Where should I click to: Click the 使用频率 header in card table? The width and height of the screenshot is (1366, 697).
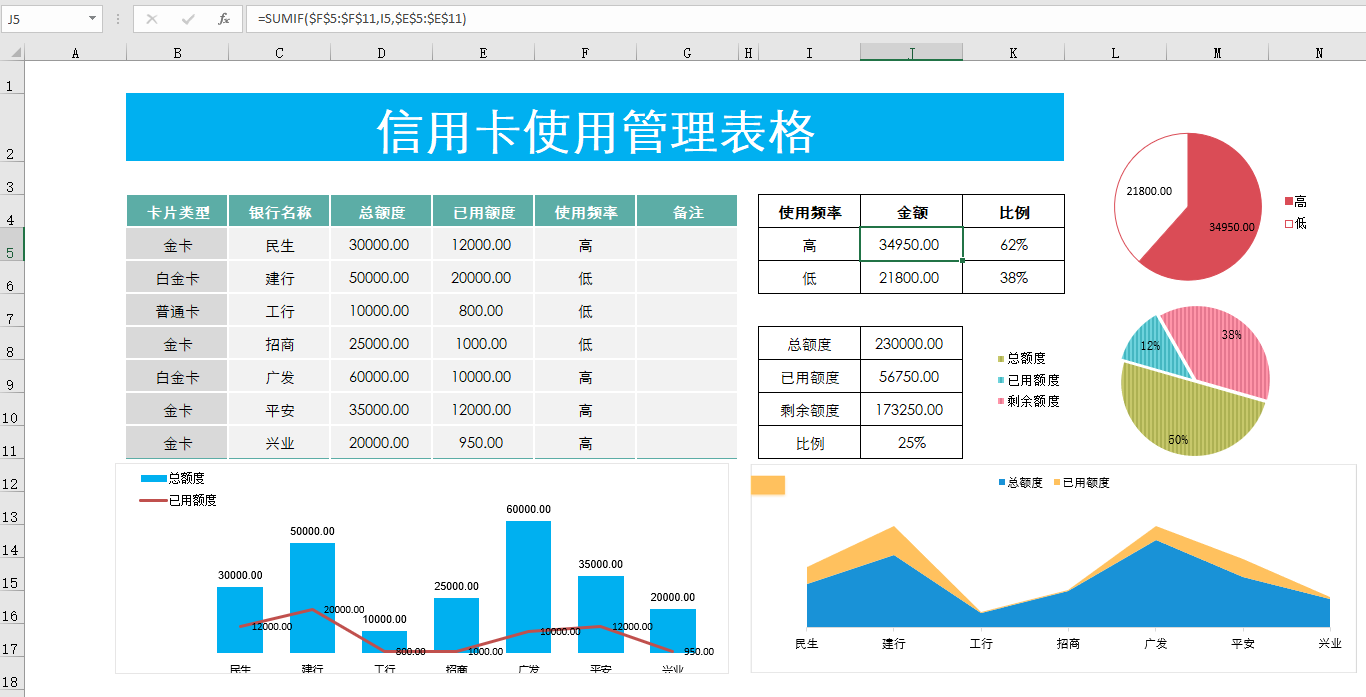585,212
